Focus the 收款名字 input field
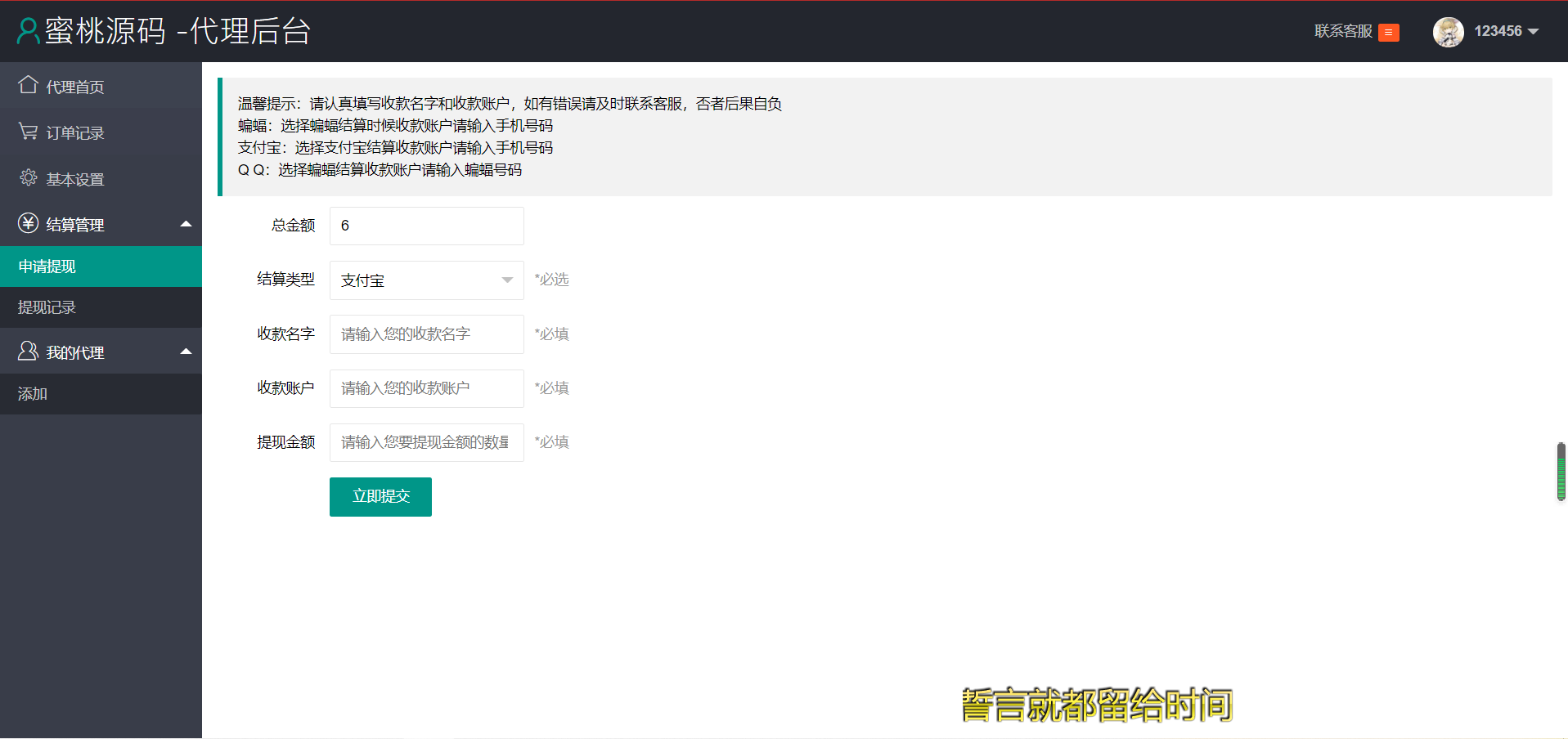Image resolution: width=1568 pixels, height=739 pixels. 426,334
